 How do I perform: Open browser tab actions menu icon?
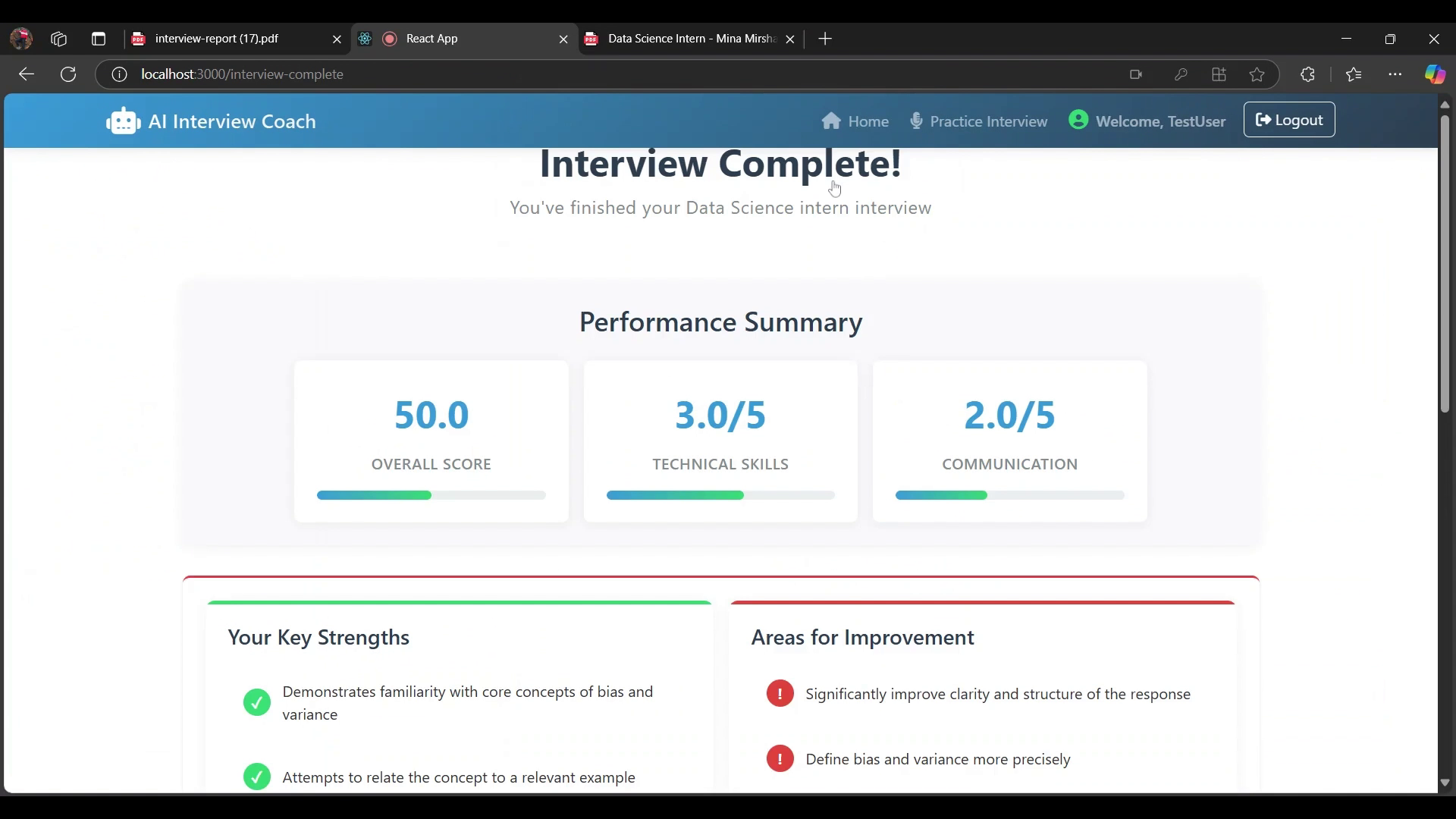[x=99, y=39]
